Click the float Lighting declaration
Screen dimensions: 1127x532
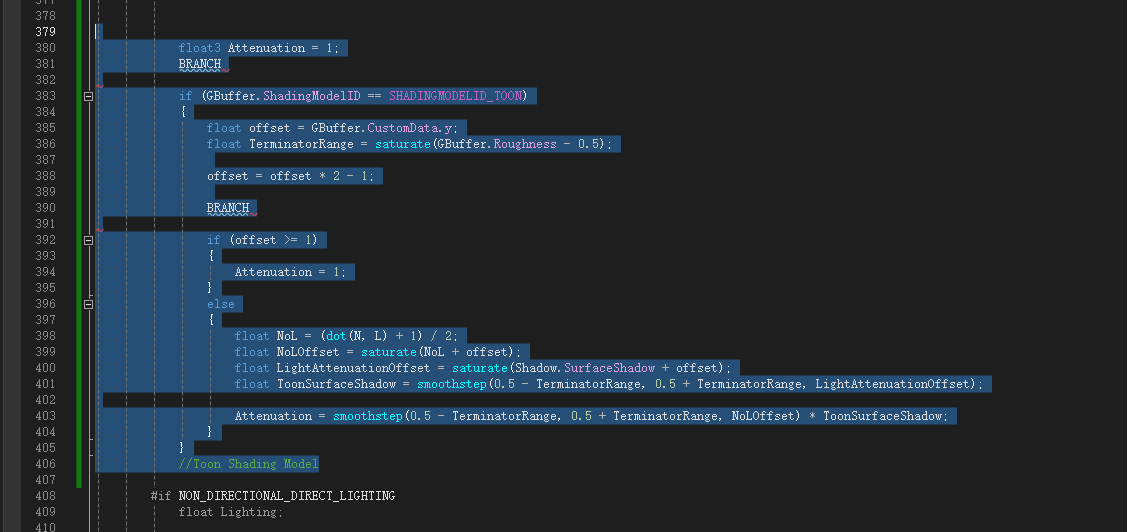click(x=231, y=512)
